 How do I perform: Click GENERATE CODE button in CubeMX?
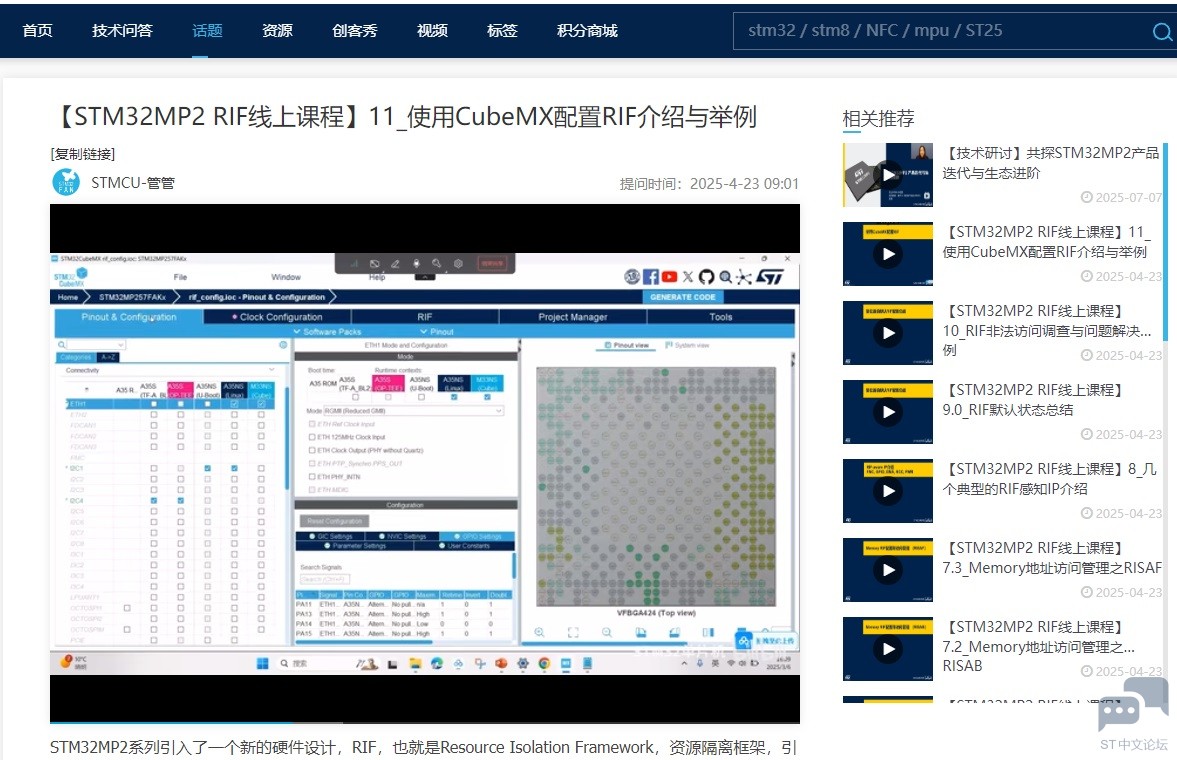683,297
